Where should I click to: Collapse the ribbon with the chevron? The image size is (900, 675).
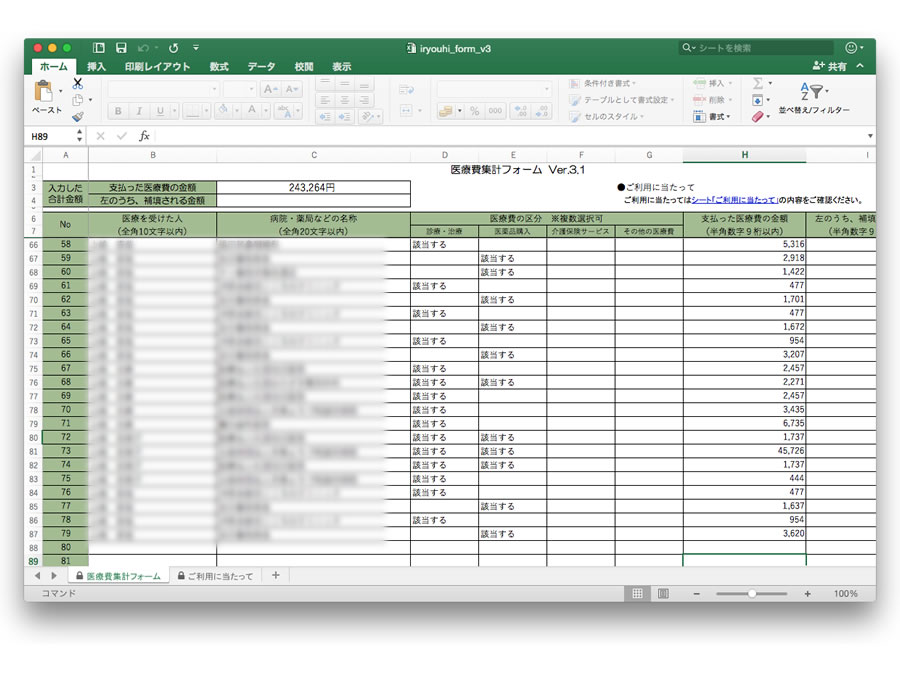click(860, 66)
